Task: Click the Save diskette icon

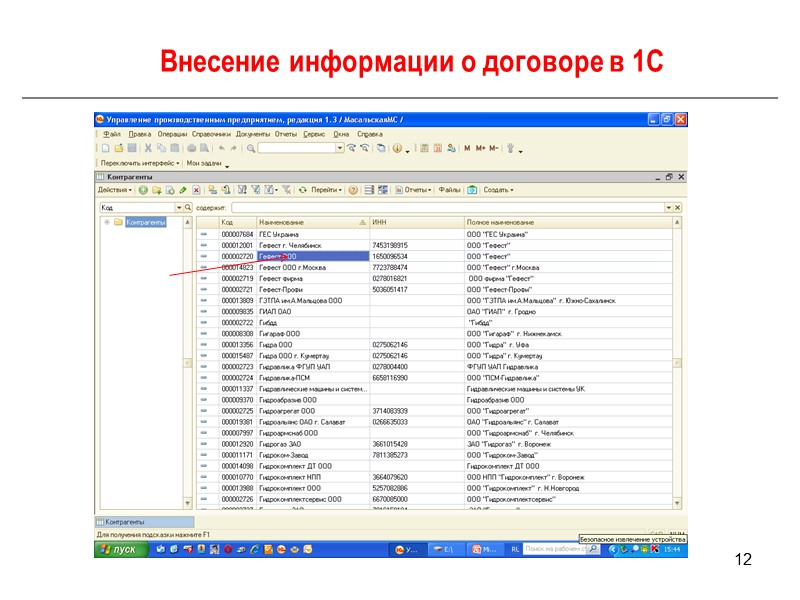Action: tap(132, 148)
